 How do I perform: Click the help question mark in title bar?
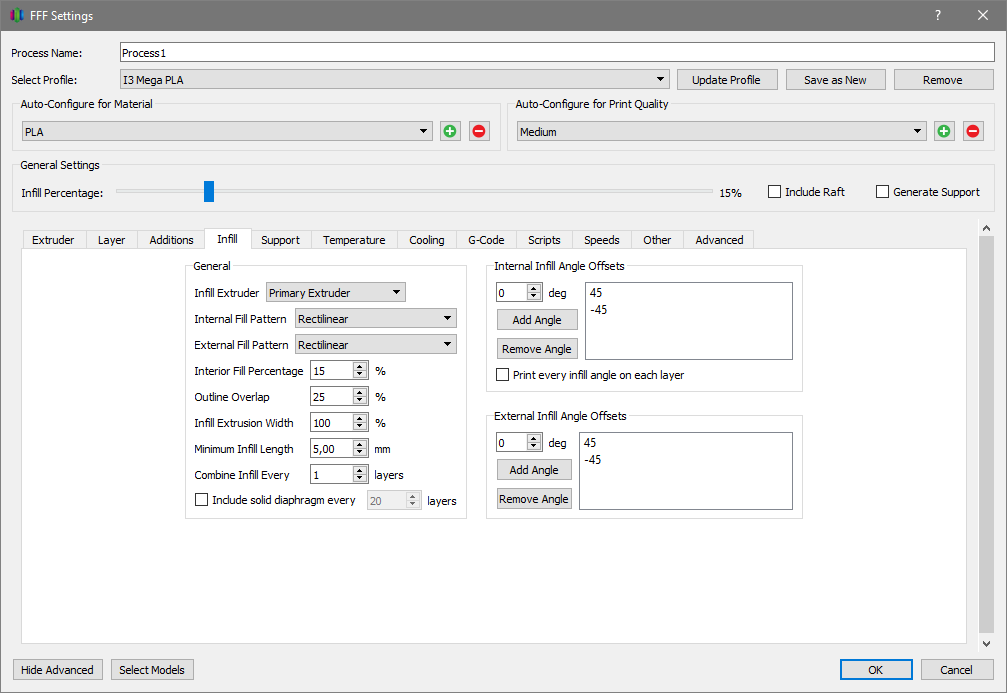[x=938, y=15]
